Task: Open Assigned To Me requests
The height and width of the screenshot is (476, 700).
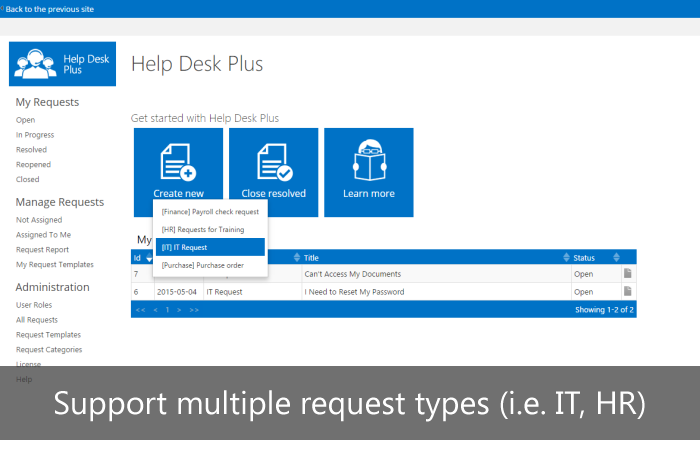Action: [x=43, y=234]
